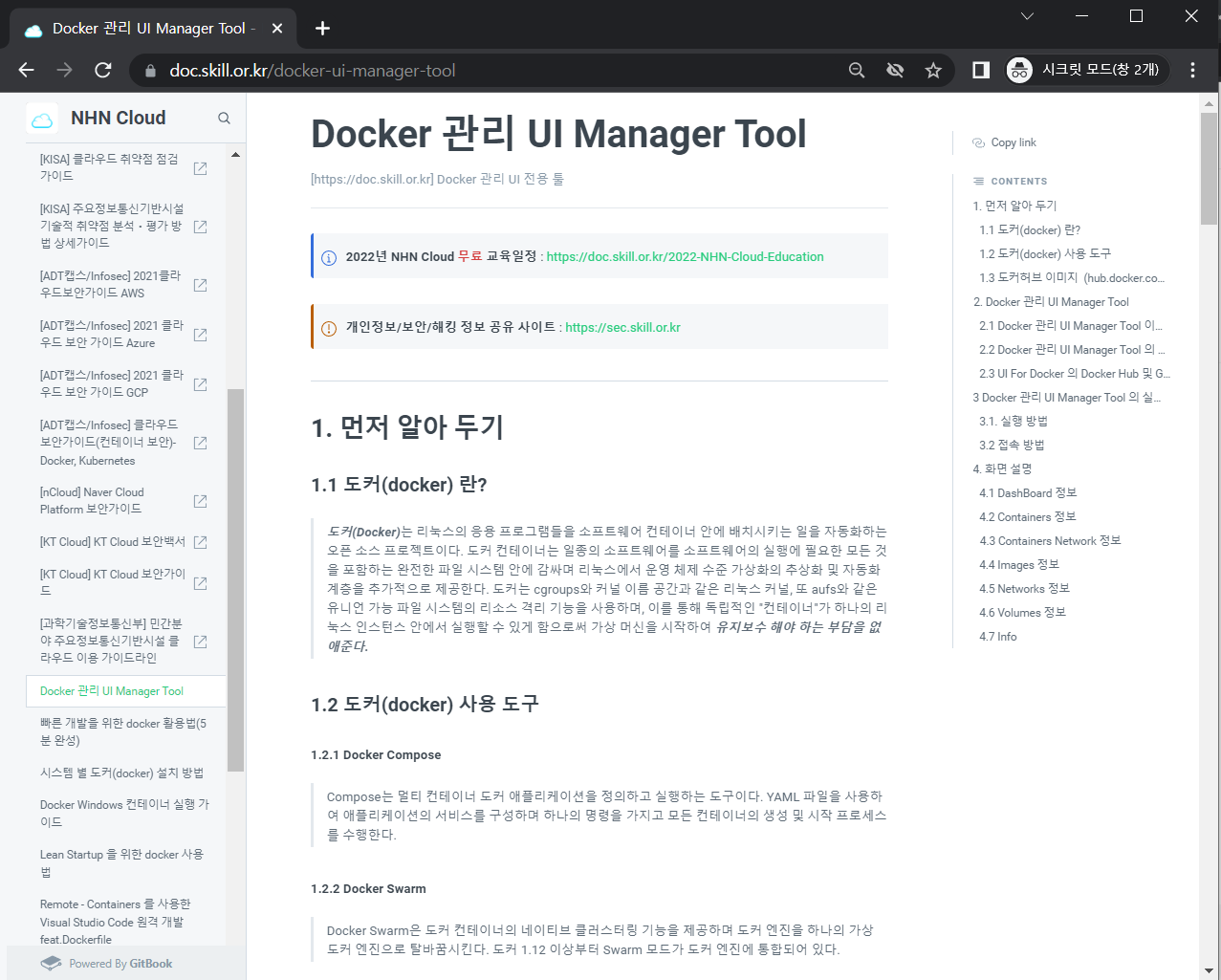Click the Copy link chain icon
1221x980 pixels.
[978, 142]
